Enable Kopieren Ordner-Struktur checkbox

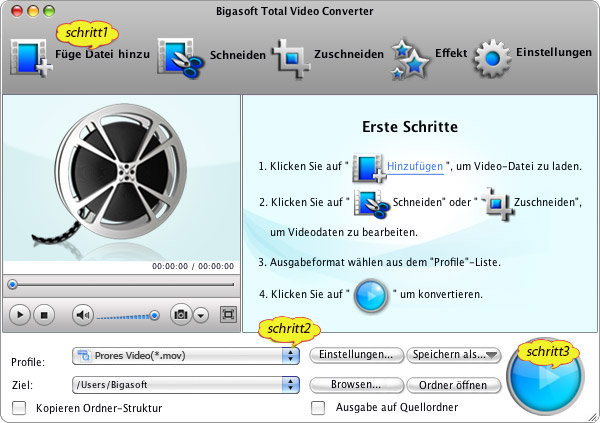click(x=19, y=408)
